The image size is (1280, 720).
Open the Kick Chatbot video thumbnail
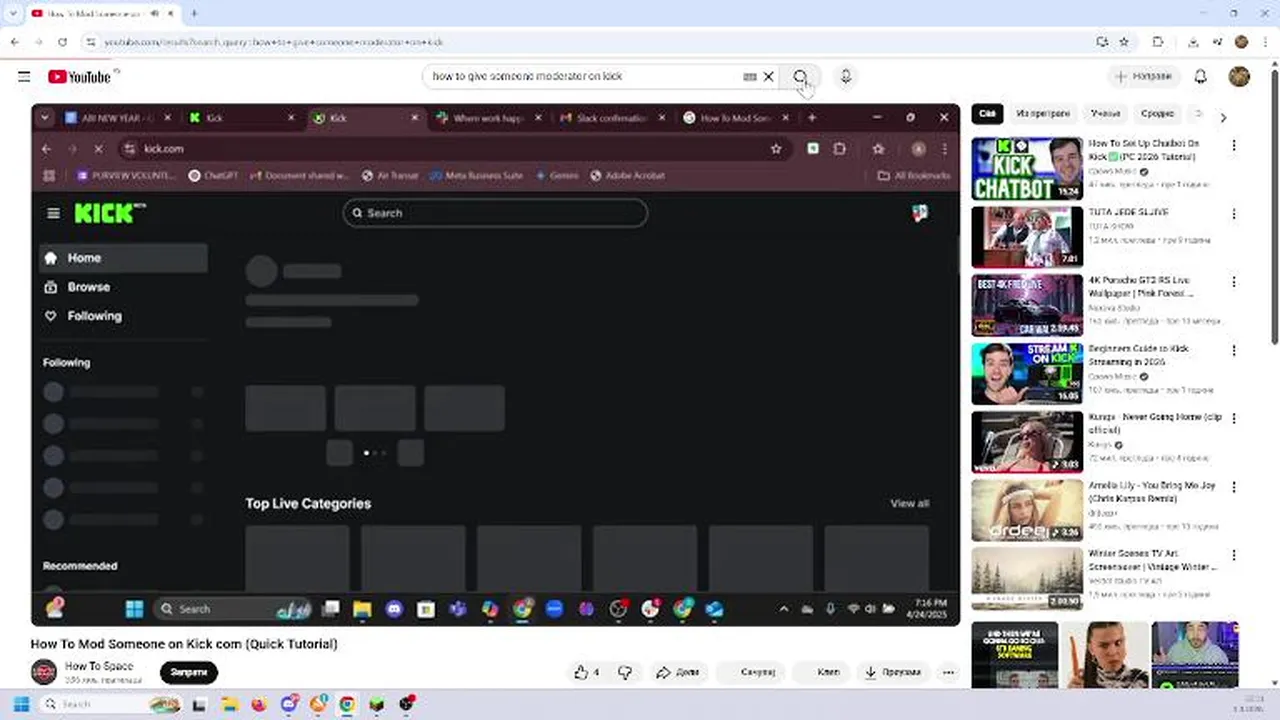click(x=1027, y=168)
